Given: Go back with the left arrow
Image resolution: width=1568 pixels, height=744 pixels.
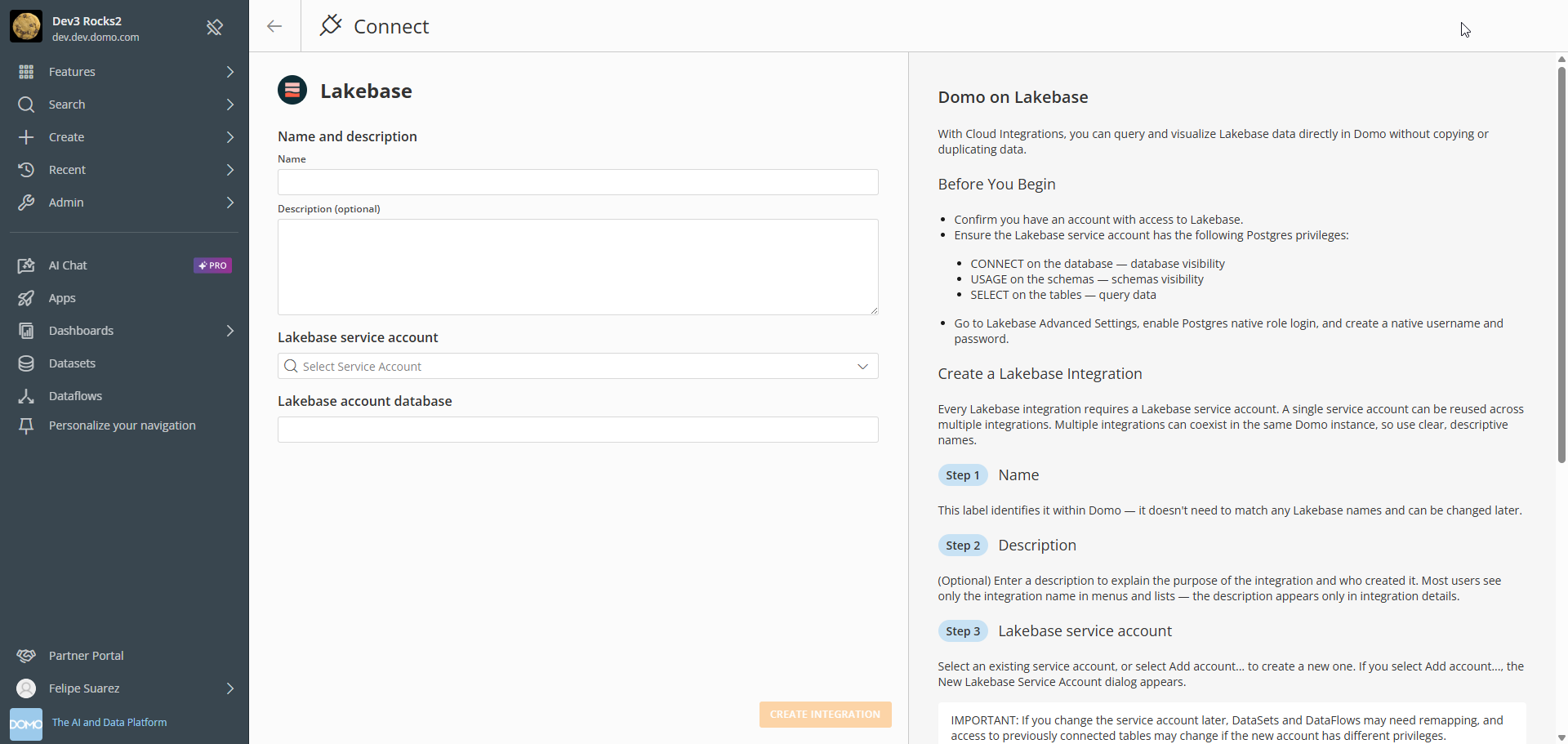Looking at the screenshot, I should pyautogui.click(x=274, y=26).
